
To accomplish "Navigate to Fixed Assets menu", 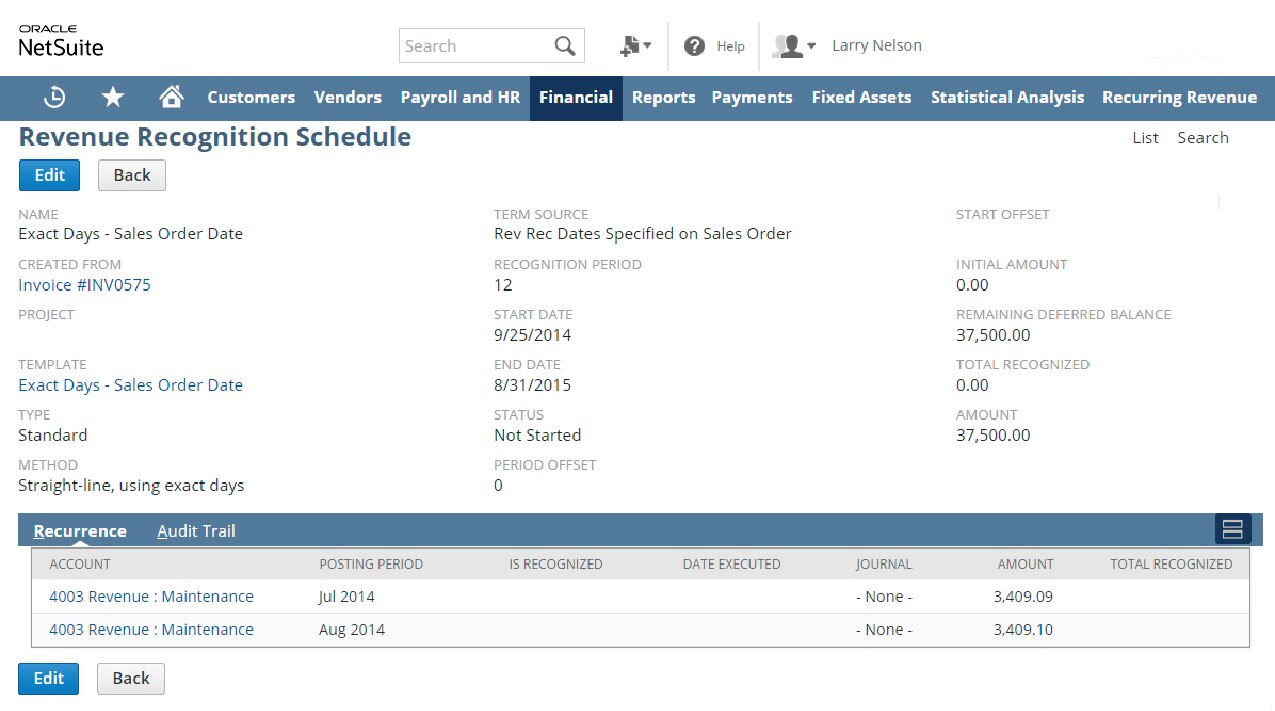I will [x=861, y=97].
